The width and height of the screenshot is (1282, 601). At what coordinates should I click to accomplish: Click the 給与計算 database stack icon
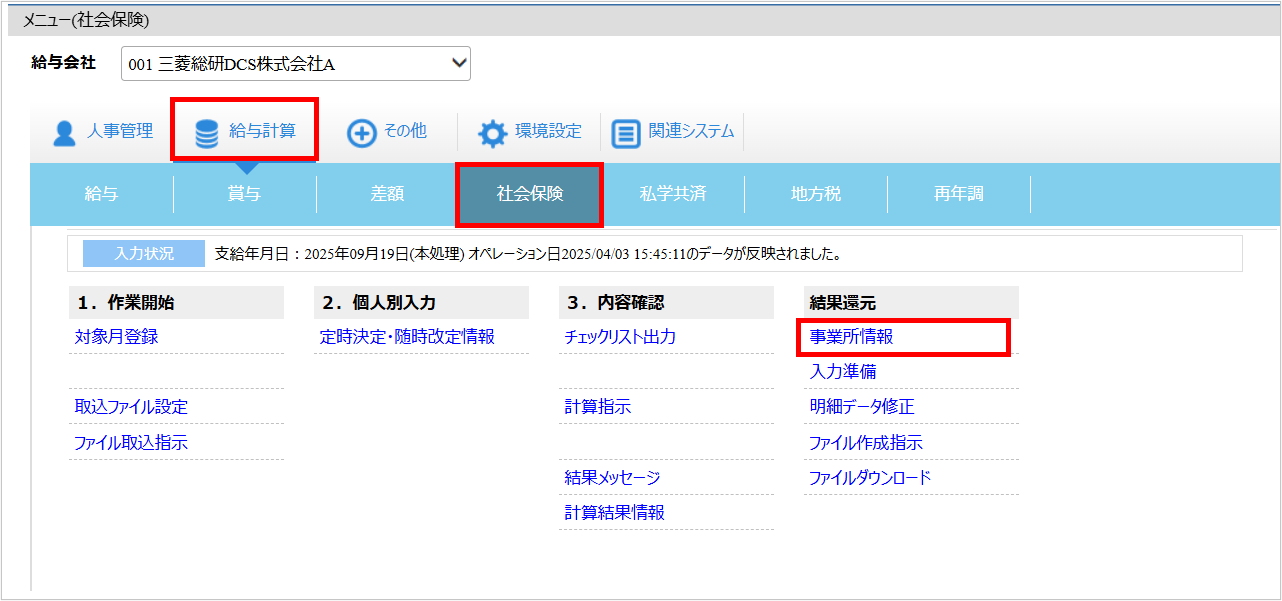click(x=207, y=134)
